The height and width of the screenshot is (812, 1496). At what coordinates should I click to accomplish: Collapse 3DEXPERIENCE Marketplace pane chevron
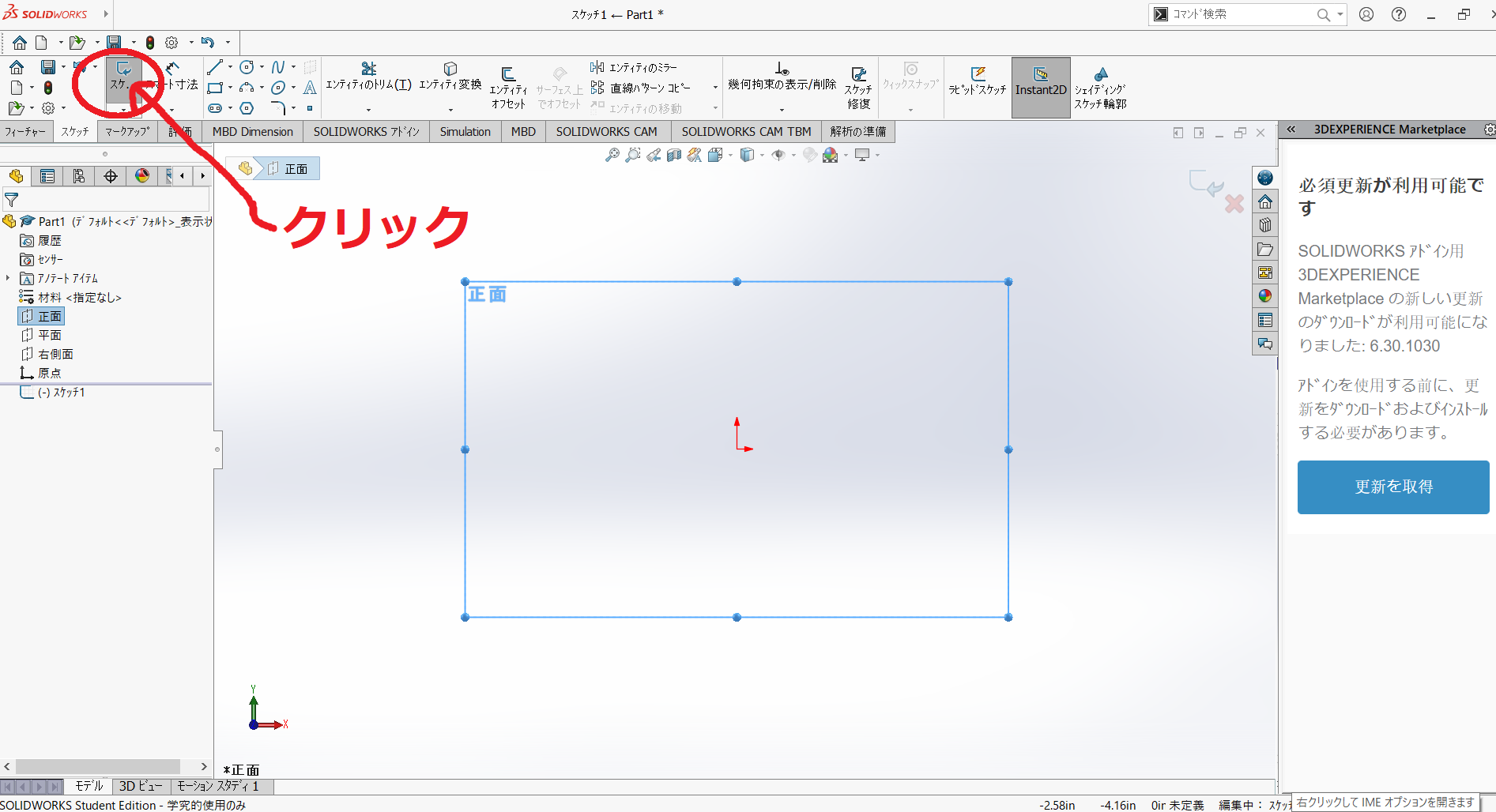click(1291, 130)
